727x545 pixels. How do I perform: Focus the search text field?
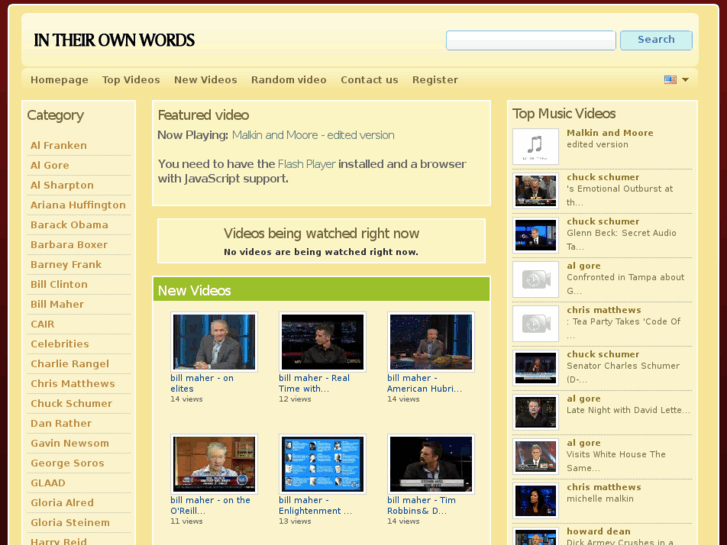click(531, 40)
